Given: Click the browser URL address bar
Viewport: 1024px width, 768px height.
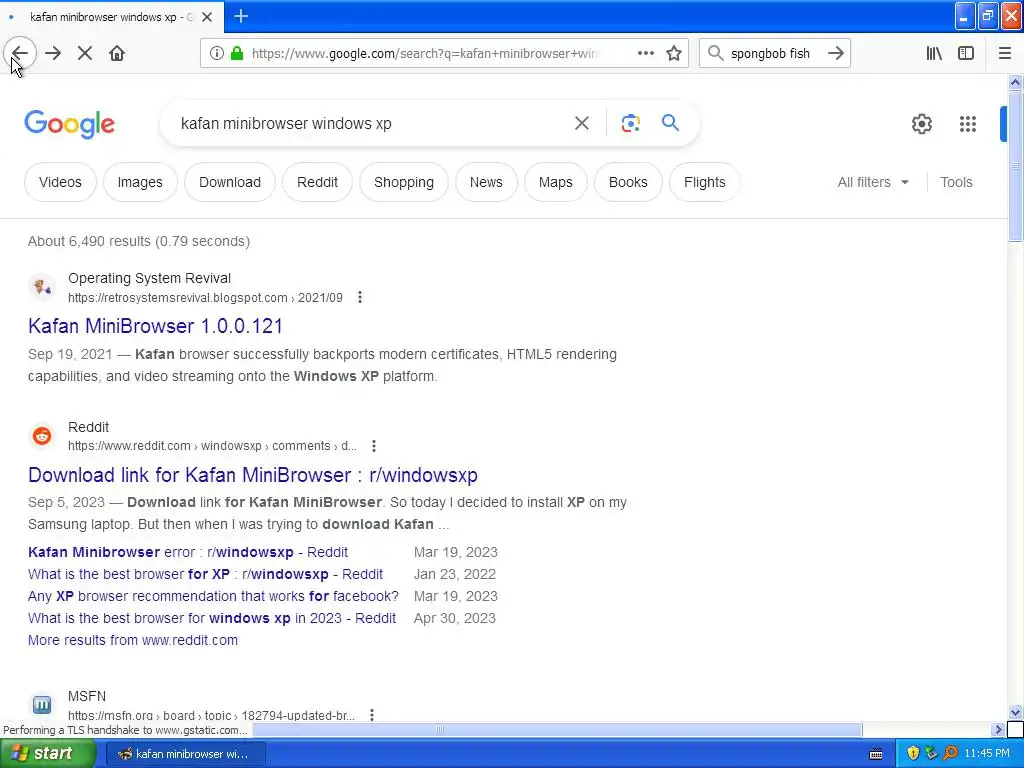Looking at the screenshot, I should coord(444,54).
